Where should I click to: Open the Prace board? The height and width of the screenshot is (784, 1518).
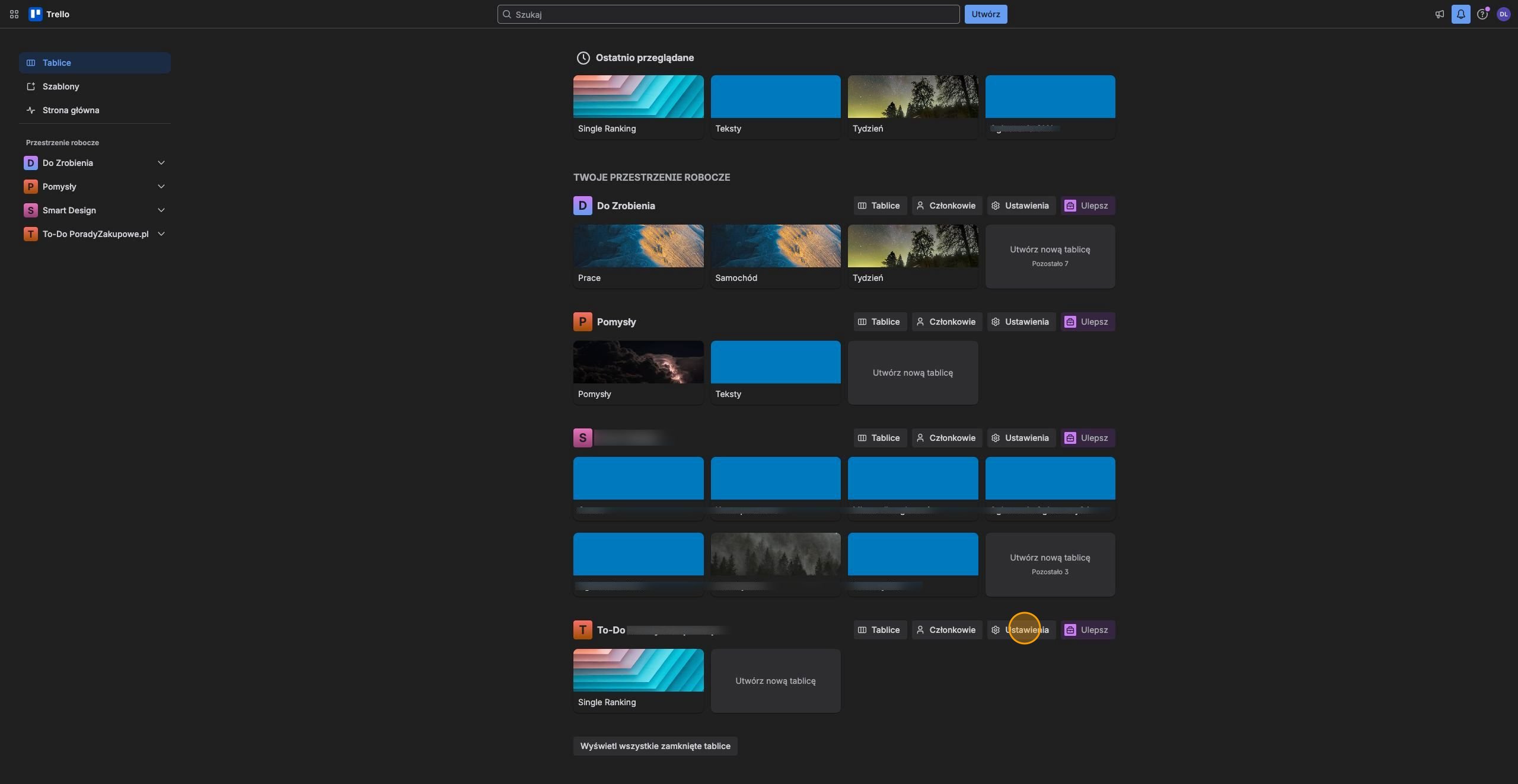click(638, 257)
